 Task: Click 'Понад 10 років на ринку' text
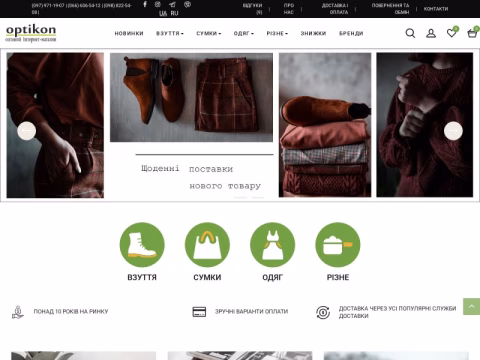71,312
